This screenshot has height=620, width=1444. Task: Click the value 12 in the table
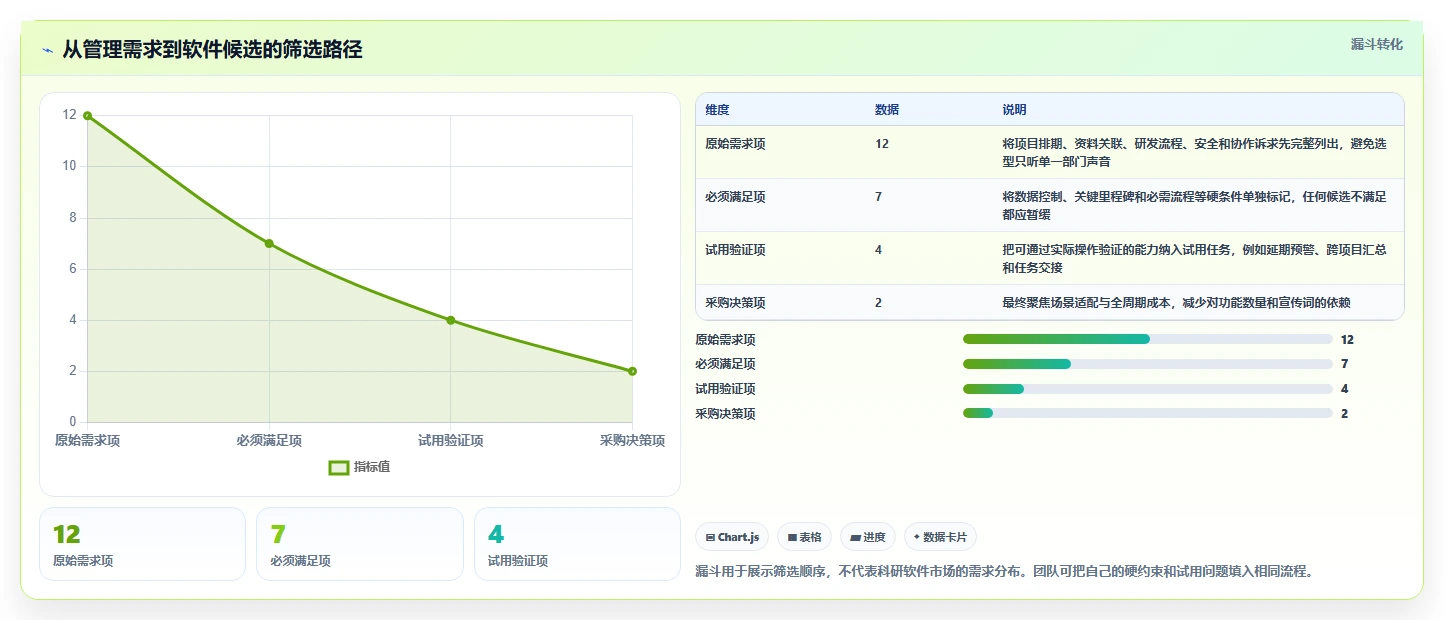click(882, 144)
